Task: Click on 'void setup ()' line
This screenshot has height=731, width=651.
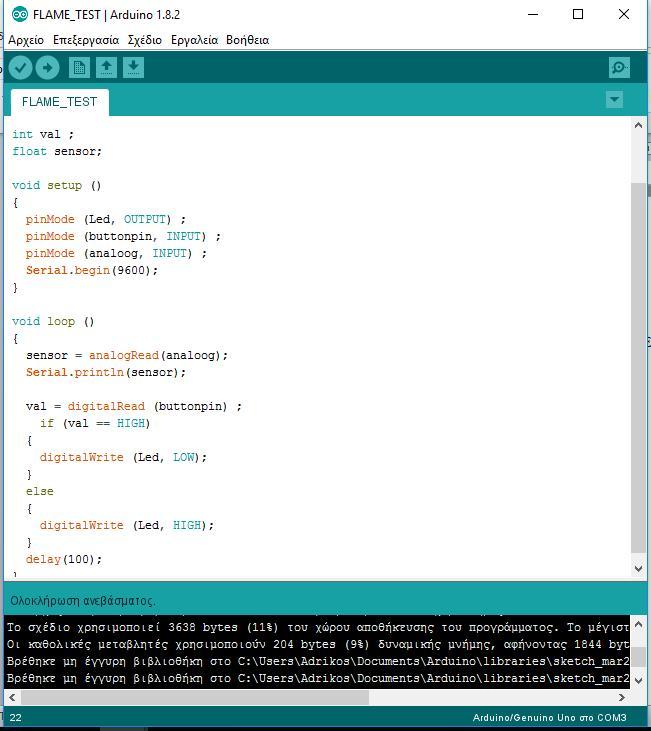Action: click(56, 185)
